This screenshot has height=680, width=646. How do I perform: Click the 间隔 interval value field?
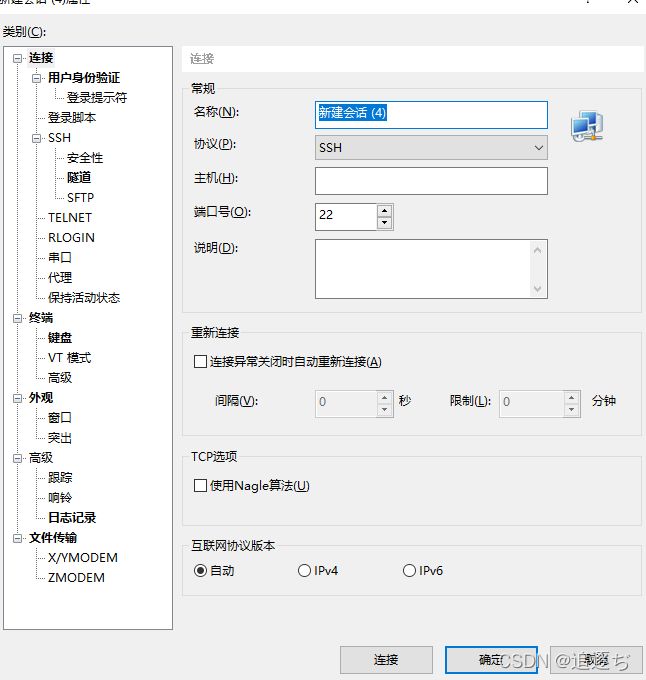[346, 404]
